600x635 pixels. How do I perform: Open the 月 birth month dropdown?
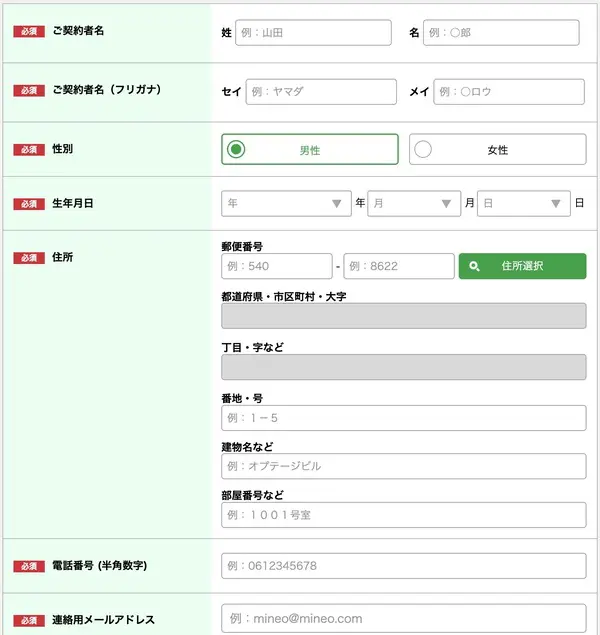click(x=414, y=204)
